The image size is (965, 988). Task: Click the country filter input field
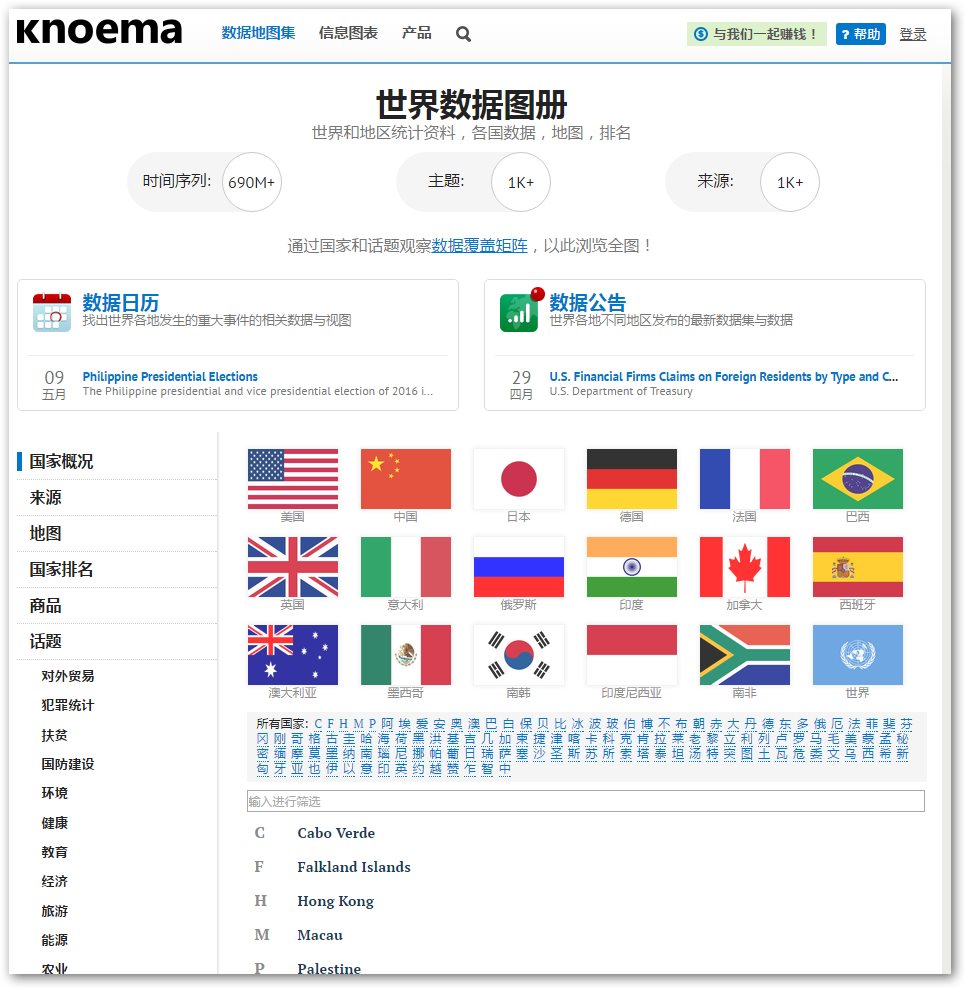click(x=585, y=801)
